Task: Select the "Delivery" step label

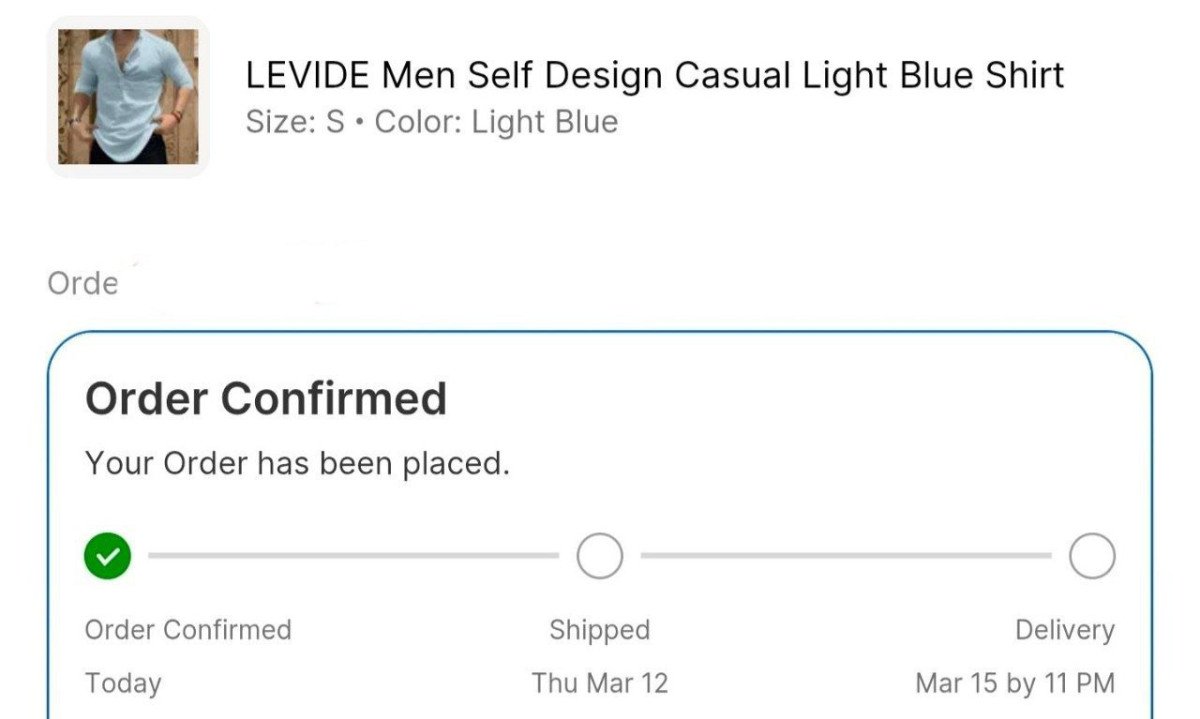Action: (x=1064, y=630)
